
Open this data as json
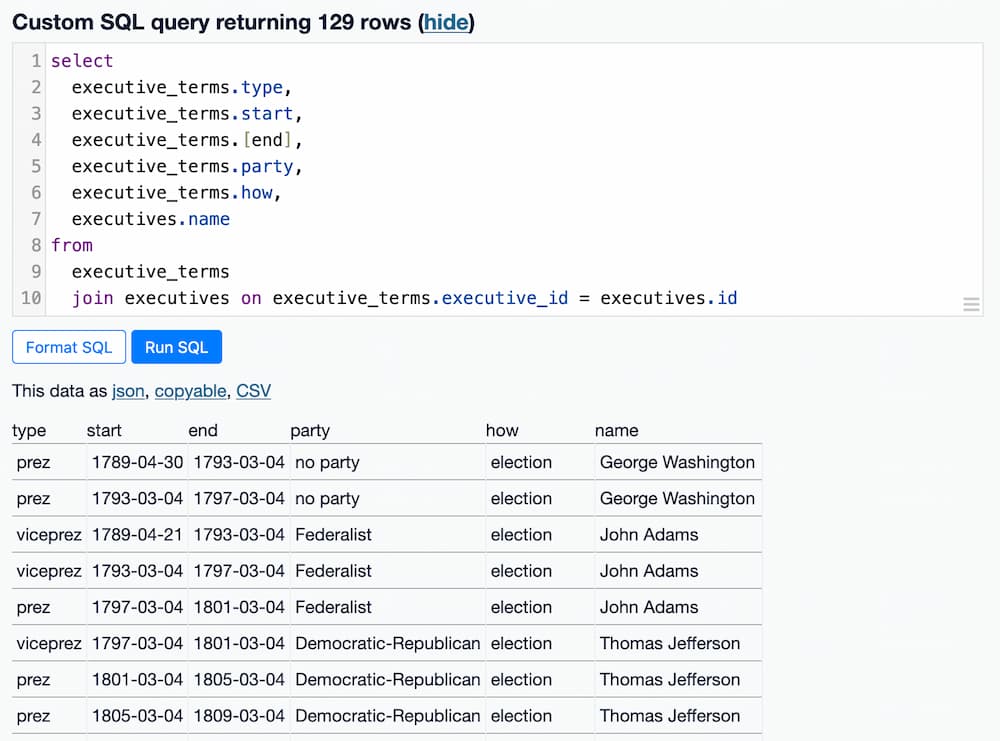(128, 391)
